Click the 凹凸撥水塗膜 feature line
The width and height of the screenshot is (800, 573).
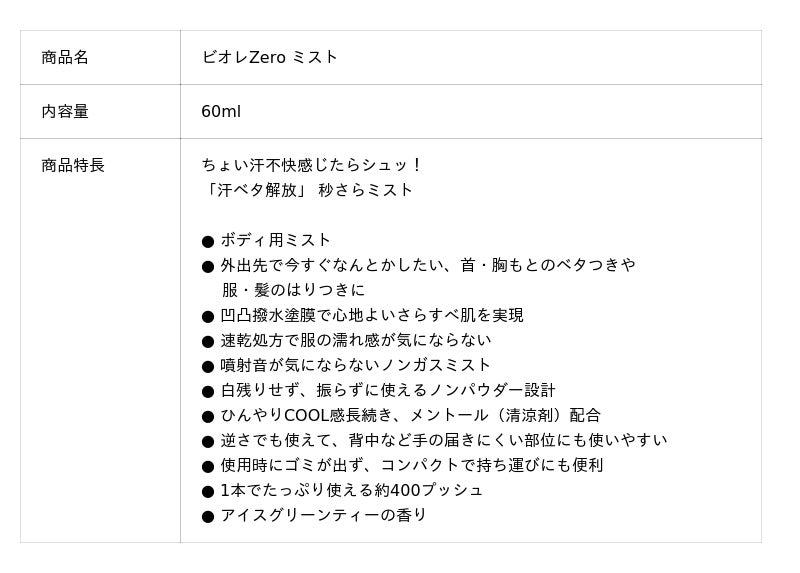371,315
